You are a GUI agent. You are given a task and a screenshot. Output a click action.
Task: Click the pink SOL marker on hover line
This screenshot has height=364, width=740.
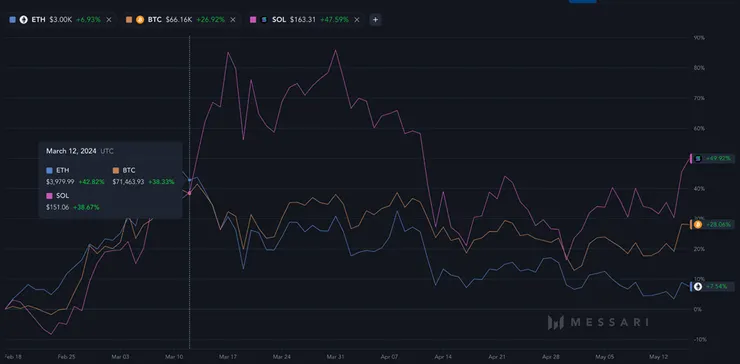(x=189, y=193)
